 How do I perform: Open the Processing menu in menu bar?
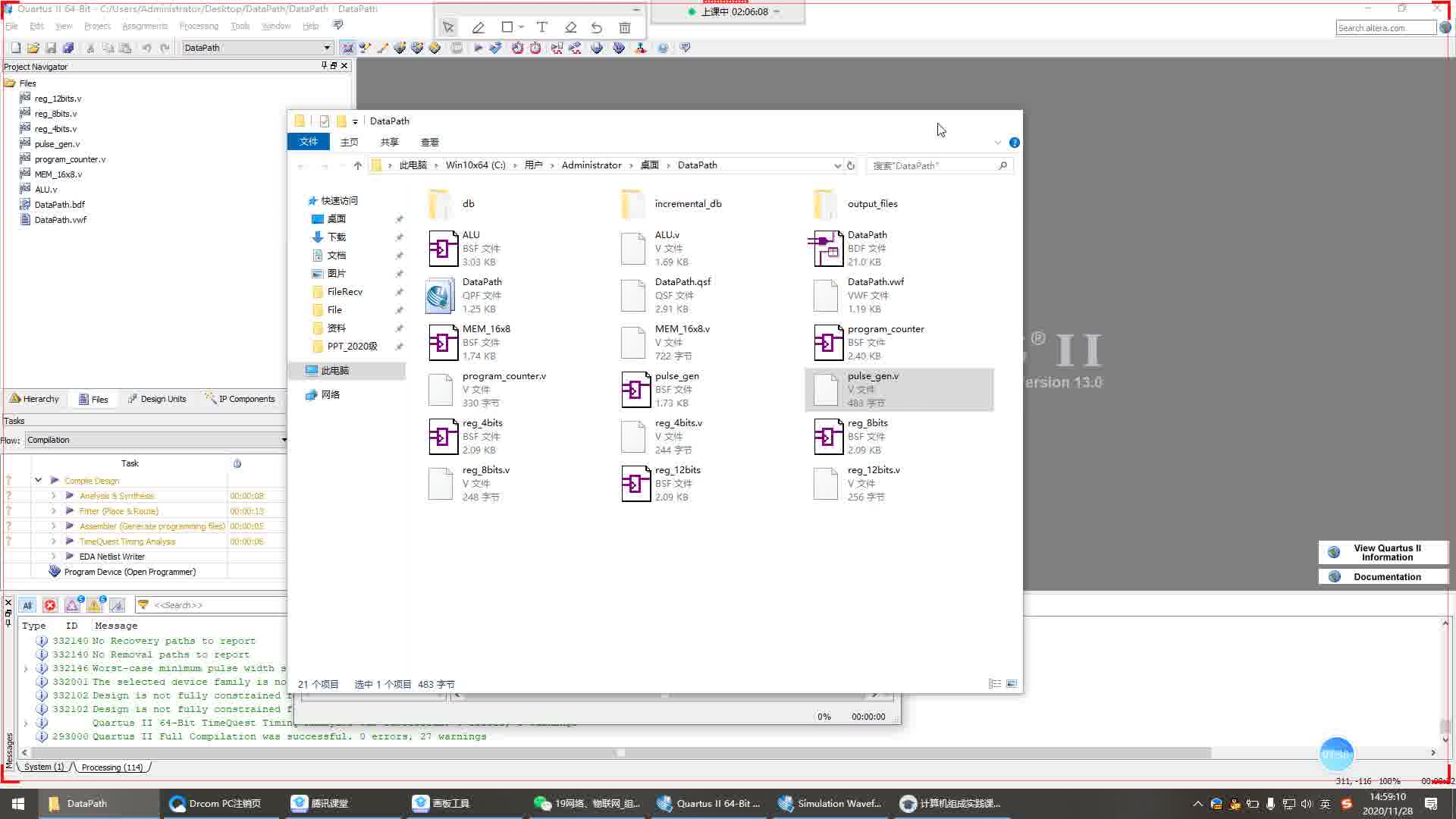pos(199,27)
